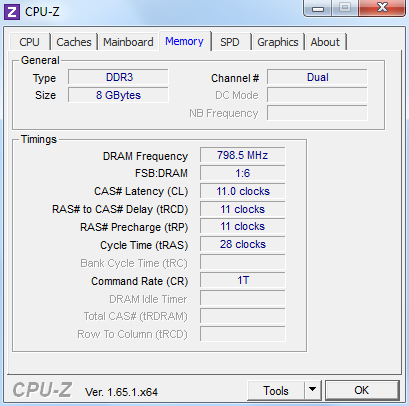Switch to the CPU tab
Viewport: 409px width, 406px height.
pyautogui.click(x=29, y=42)
